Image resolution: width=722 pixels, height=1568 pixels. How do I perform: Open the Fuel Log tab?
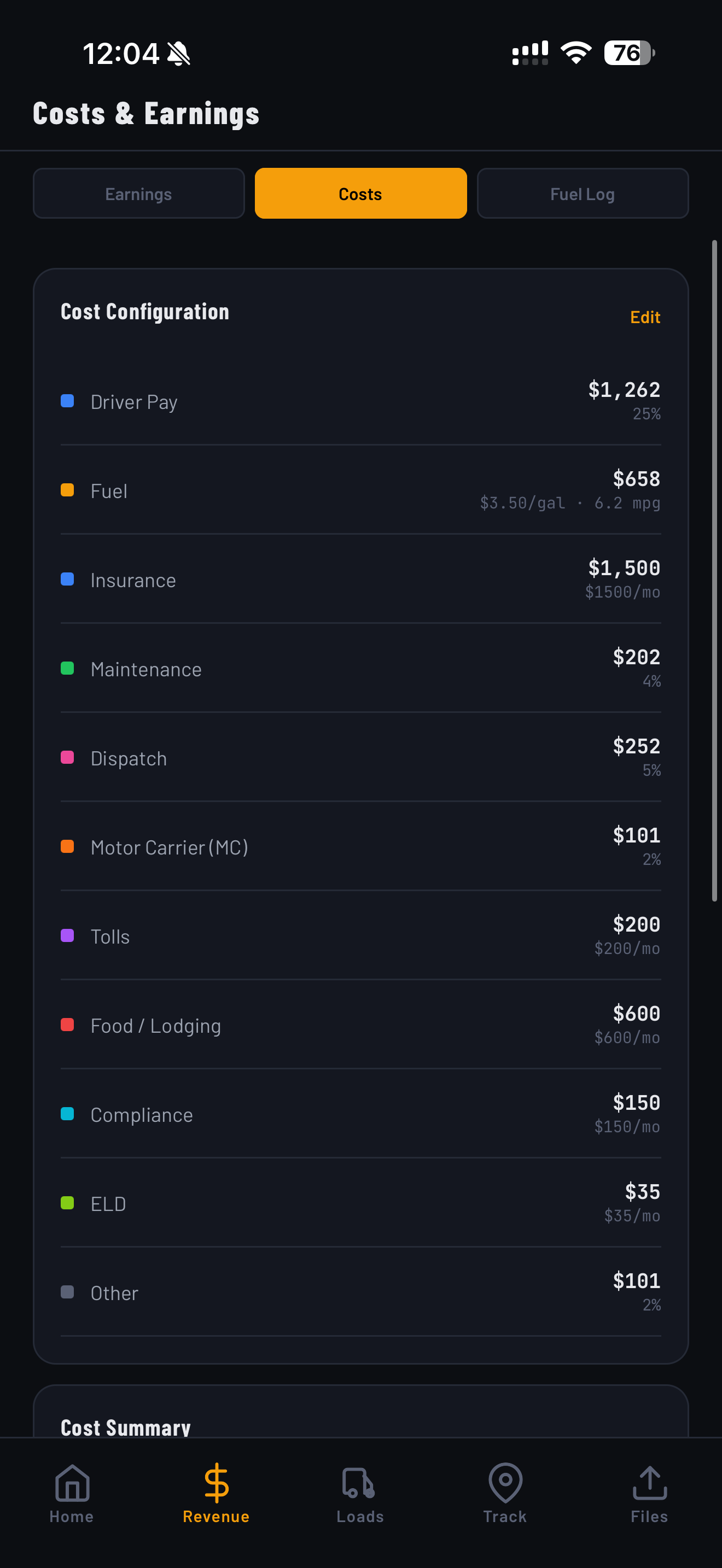[x=582, y=193]
